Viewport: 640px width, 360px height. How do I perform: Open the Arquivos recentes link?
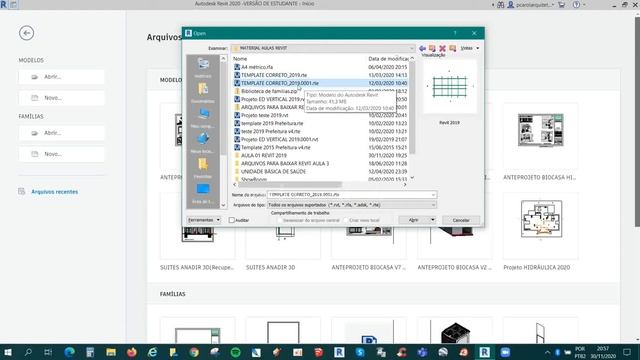click(54, 192)
